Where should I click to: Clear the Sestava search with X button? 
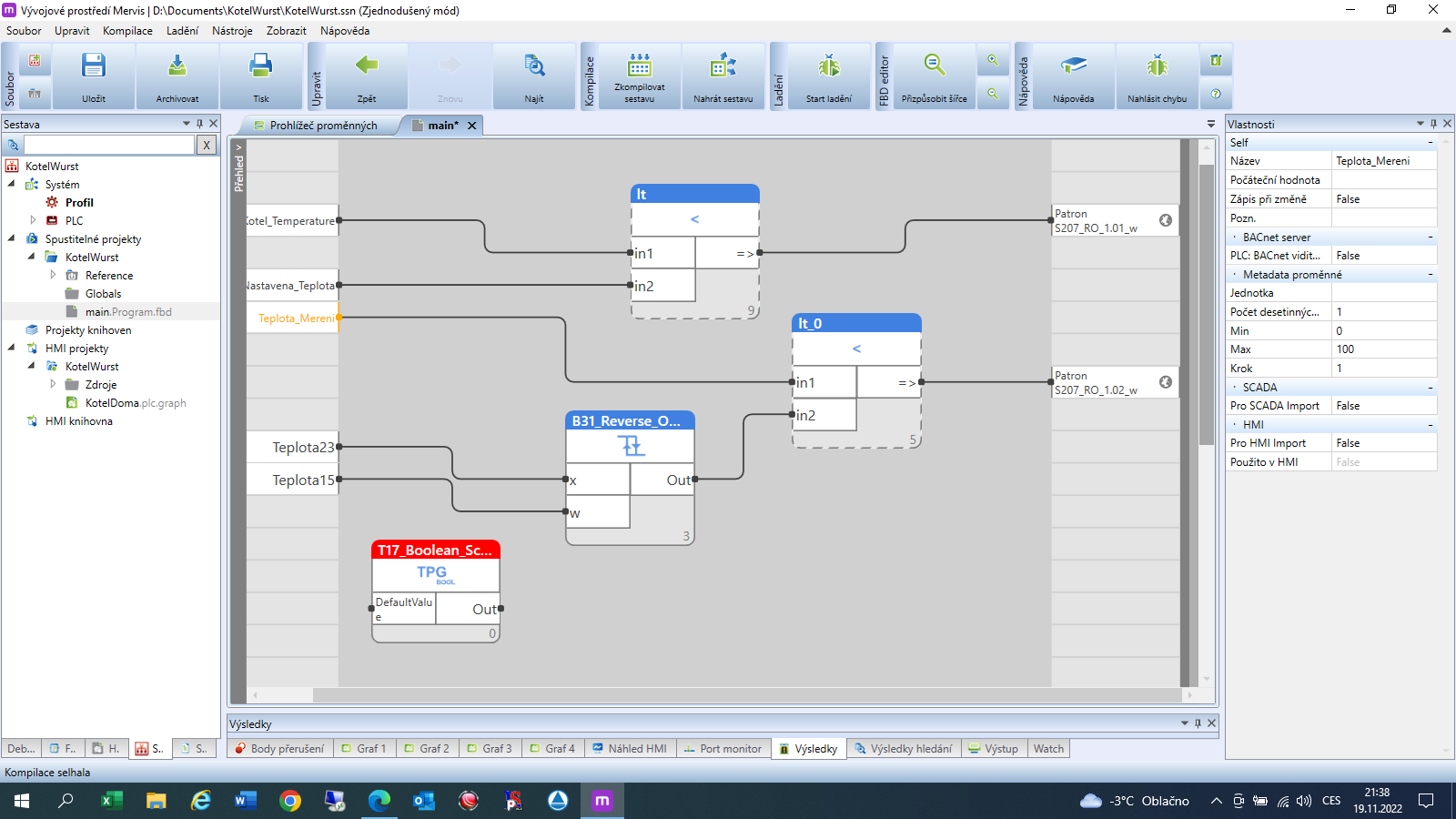(x=207, y=145)
